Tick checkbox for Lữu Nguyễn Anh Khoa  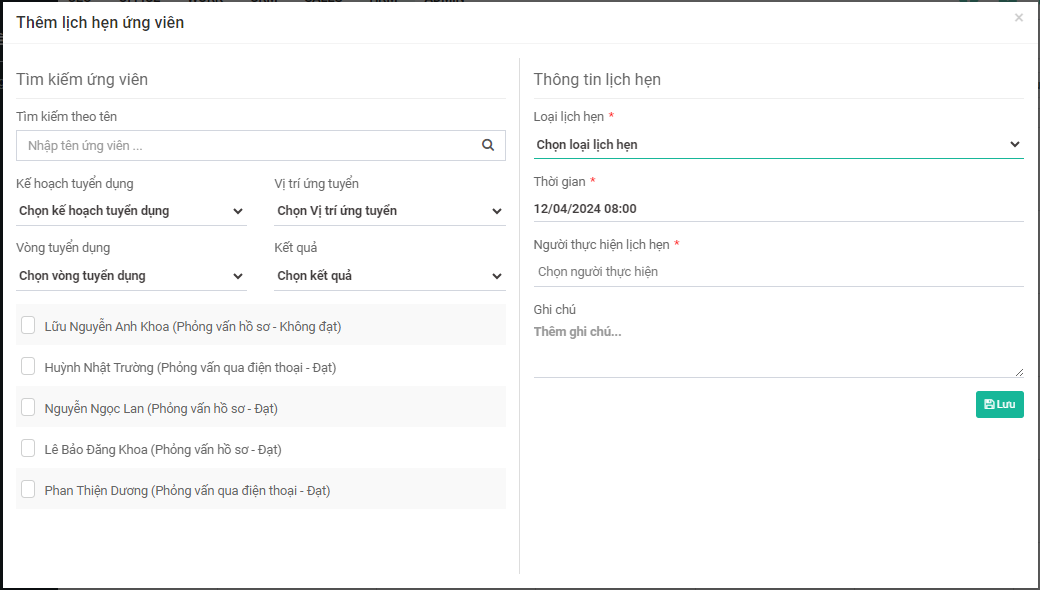point(28,325)
